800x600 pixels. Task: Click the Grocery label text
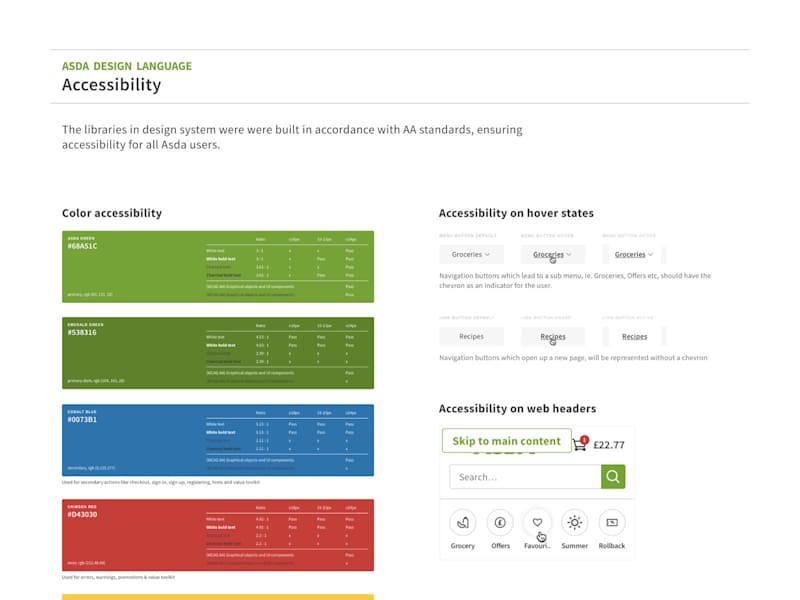coord(462,546)
